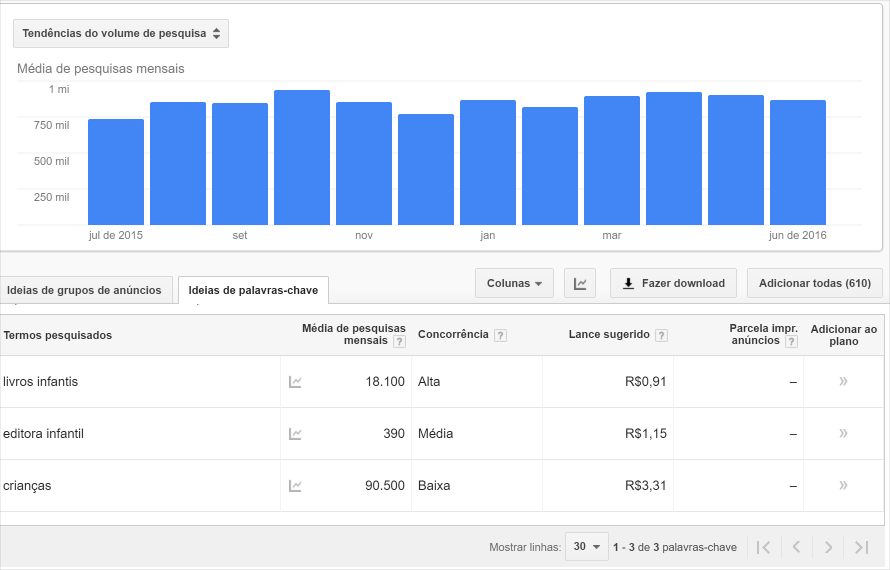Click help icon beside 'Lance sugerido' header

tap(661, 335)
